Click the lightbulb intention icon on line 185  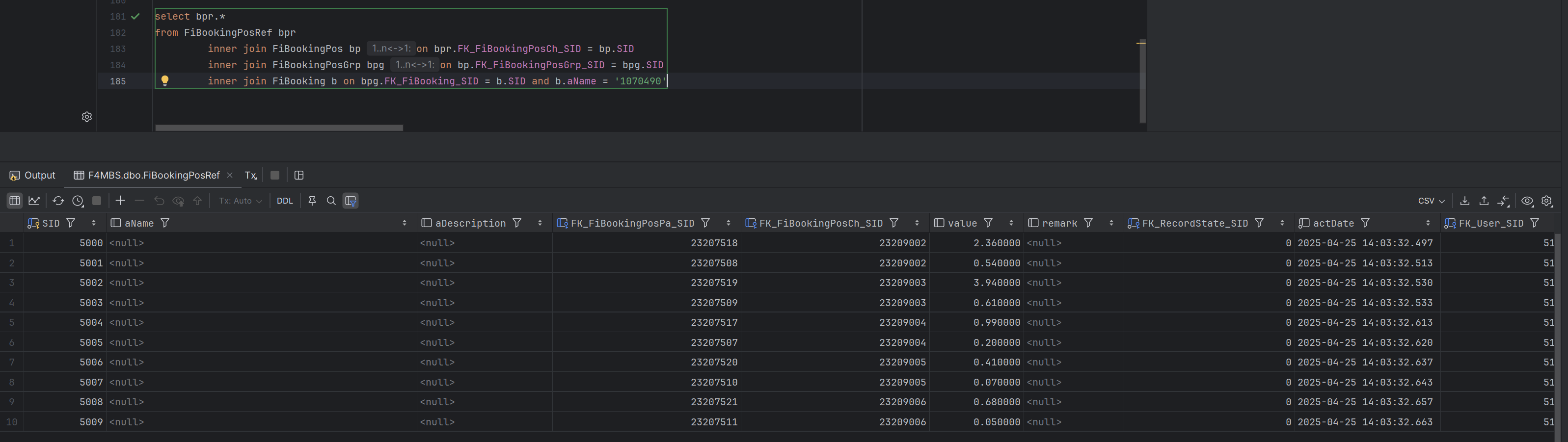[x=164, y=81]
